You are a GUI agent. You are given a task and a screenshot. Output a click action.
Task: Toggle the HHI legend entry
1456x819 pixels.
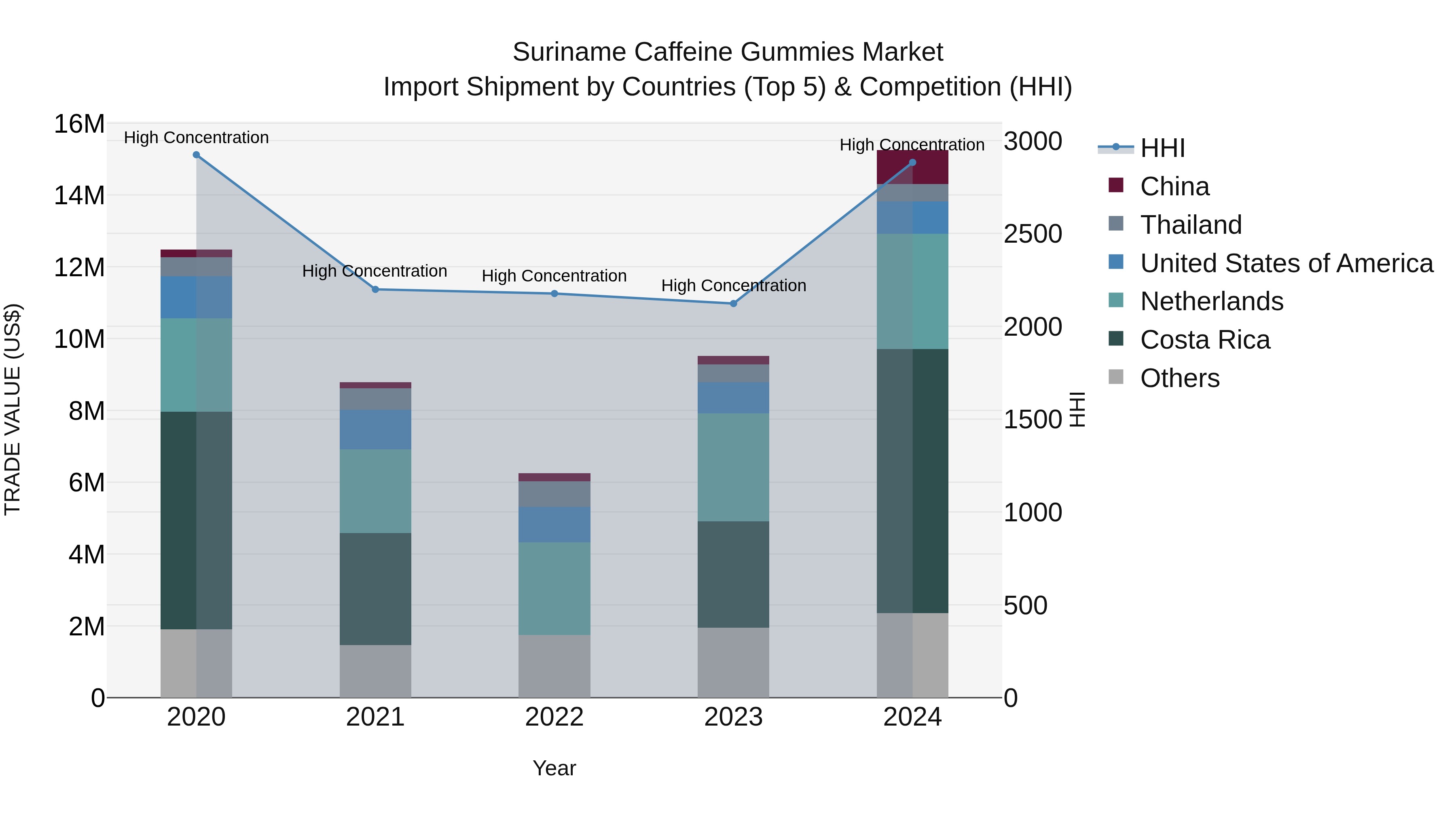(1141, 148)
